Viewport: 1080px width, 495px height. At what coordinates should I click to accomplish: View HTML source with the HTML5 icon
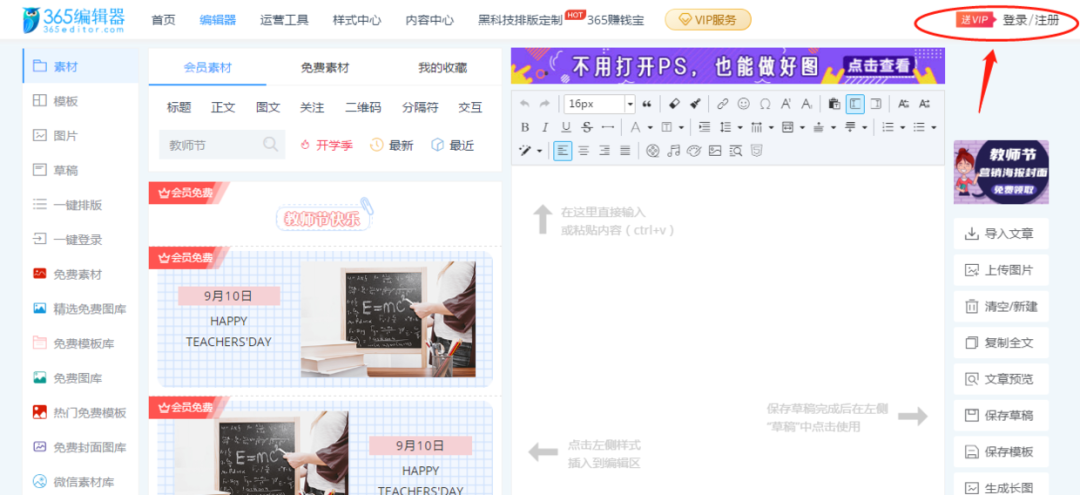756,150
